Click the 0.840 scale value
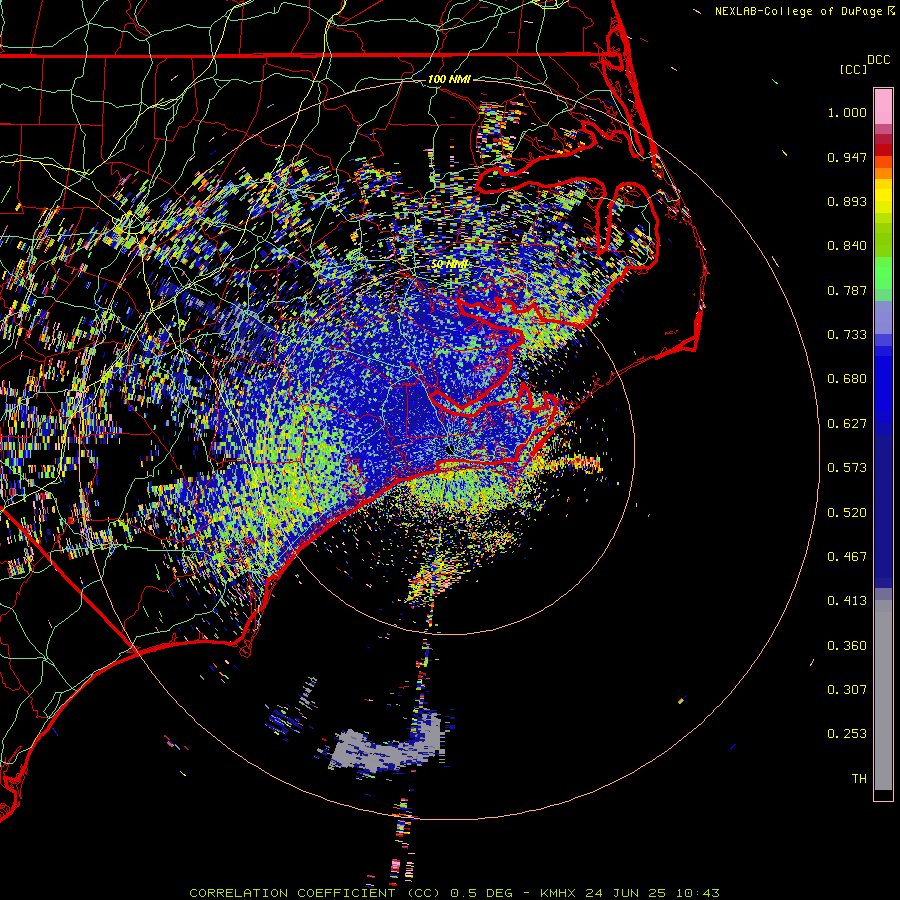The image size is (900, 900). [x=847, y=246]
